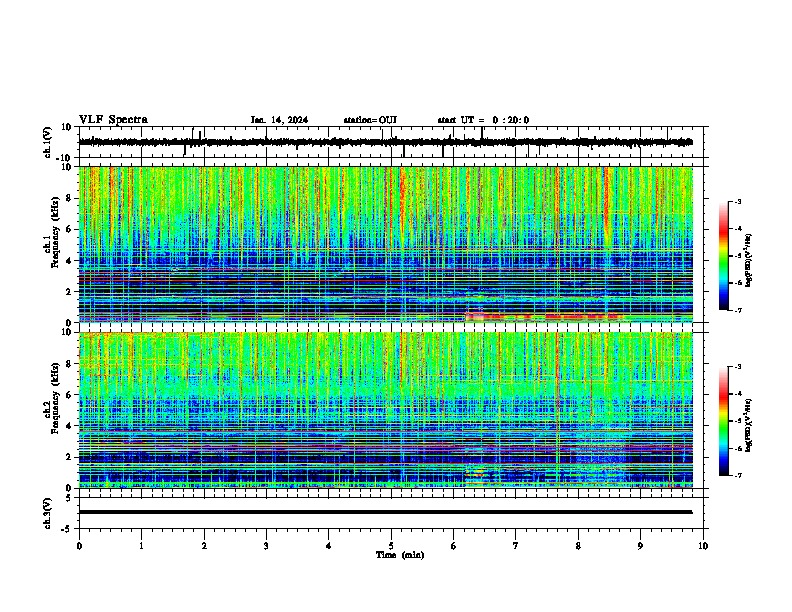Click the "start UT = 0 : 20: 0" text
The height and width of the screenshot is (612, 792).
483,120
